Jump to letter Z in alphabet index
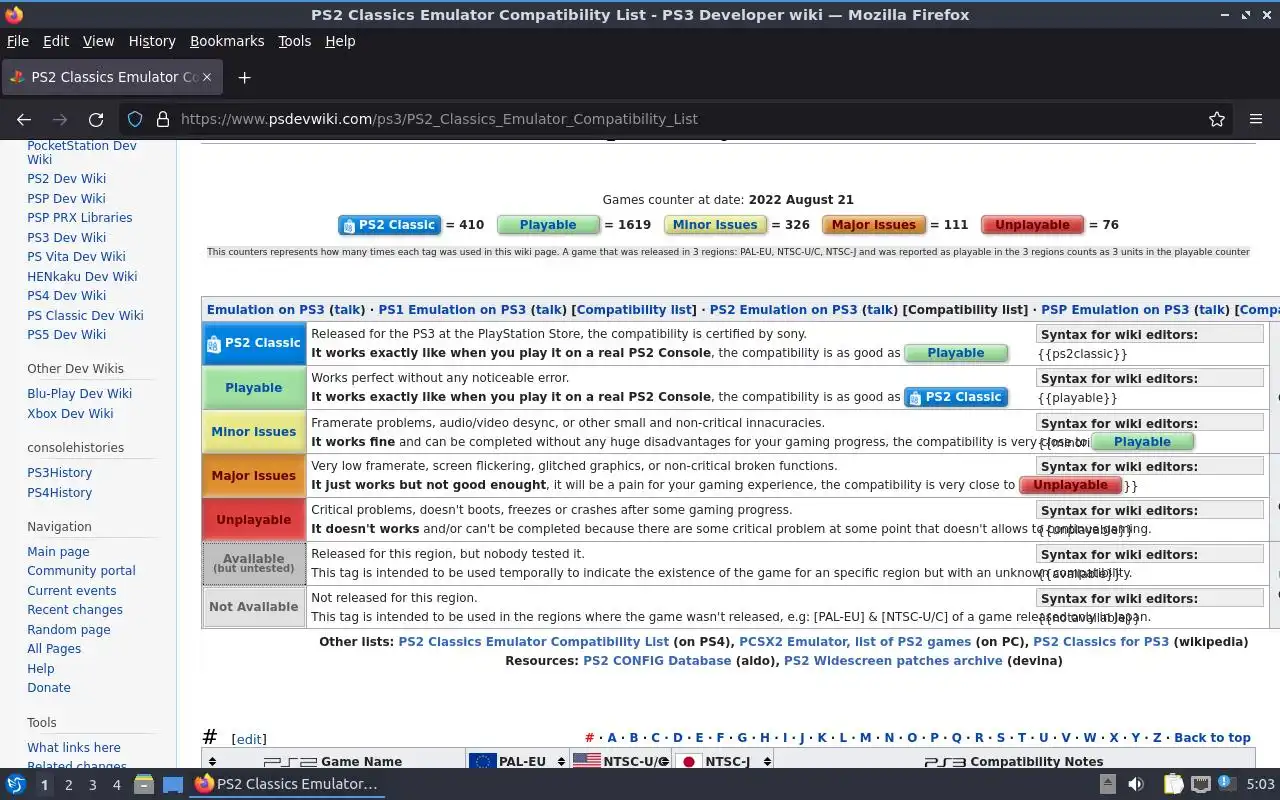The width and height of the screenshot is (1280, 800). [x=1157, y=738]
